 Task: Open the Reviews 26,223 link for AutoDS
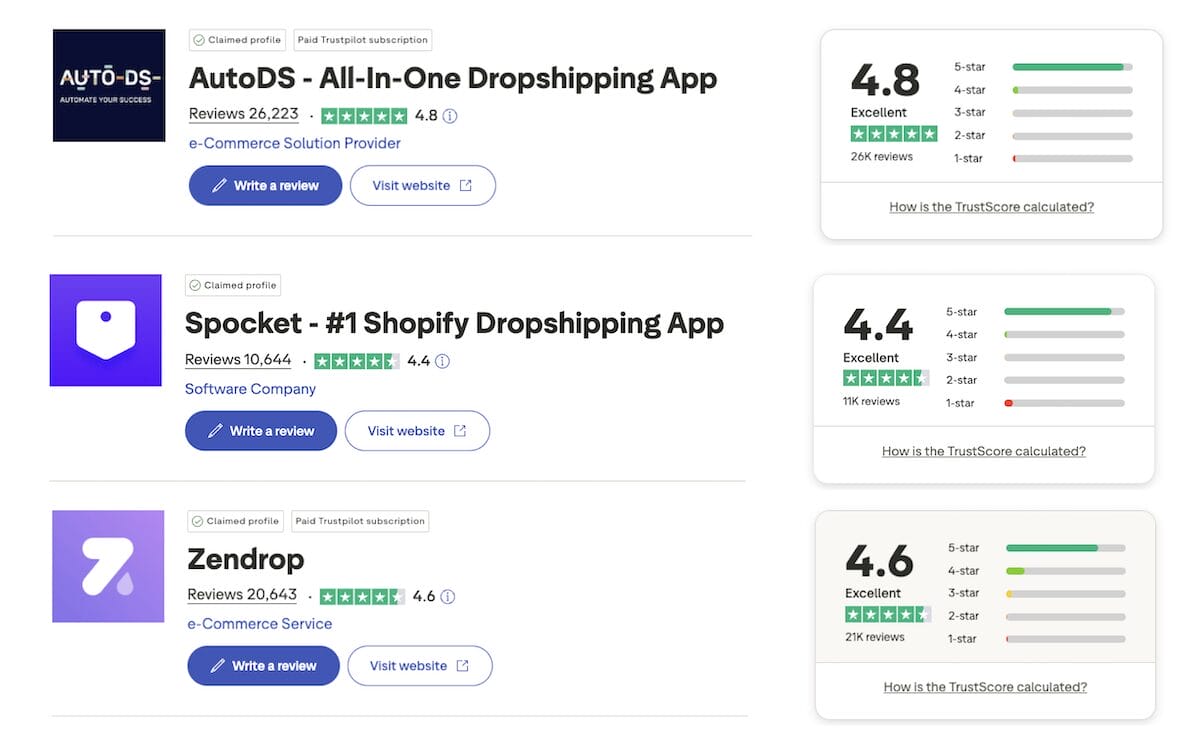click(x=243, y=113)
